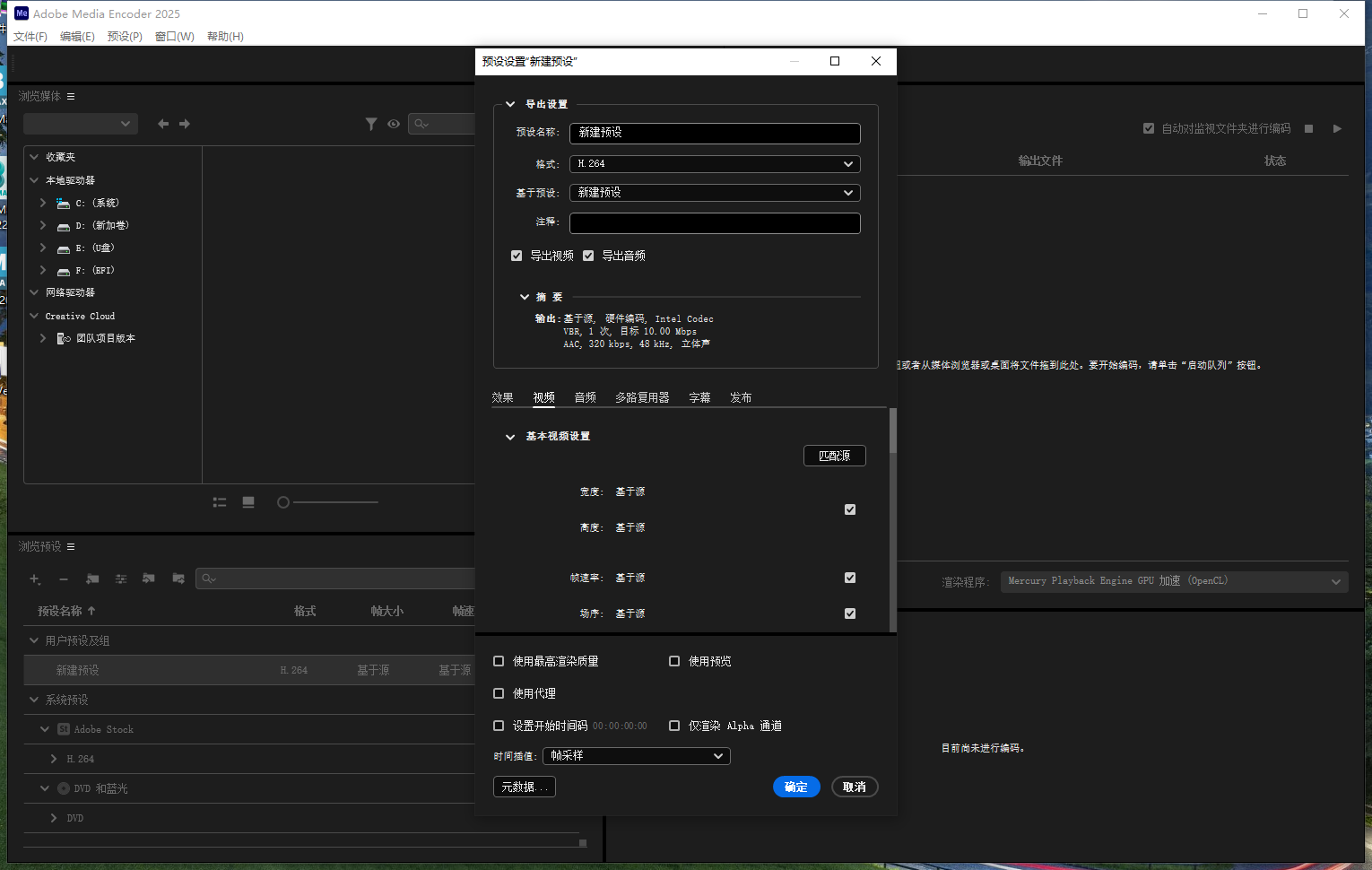Screen dimensions: 1372x870
Task: Toggle the 导出音频 checkbox
Action: [x=588, y=256]
